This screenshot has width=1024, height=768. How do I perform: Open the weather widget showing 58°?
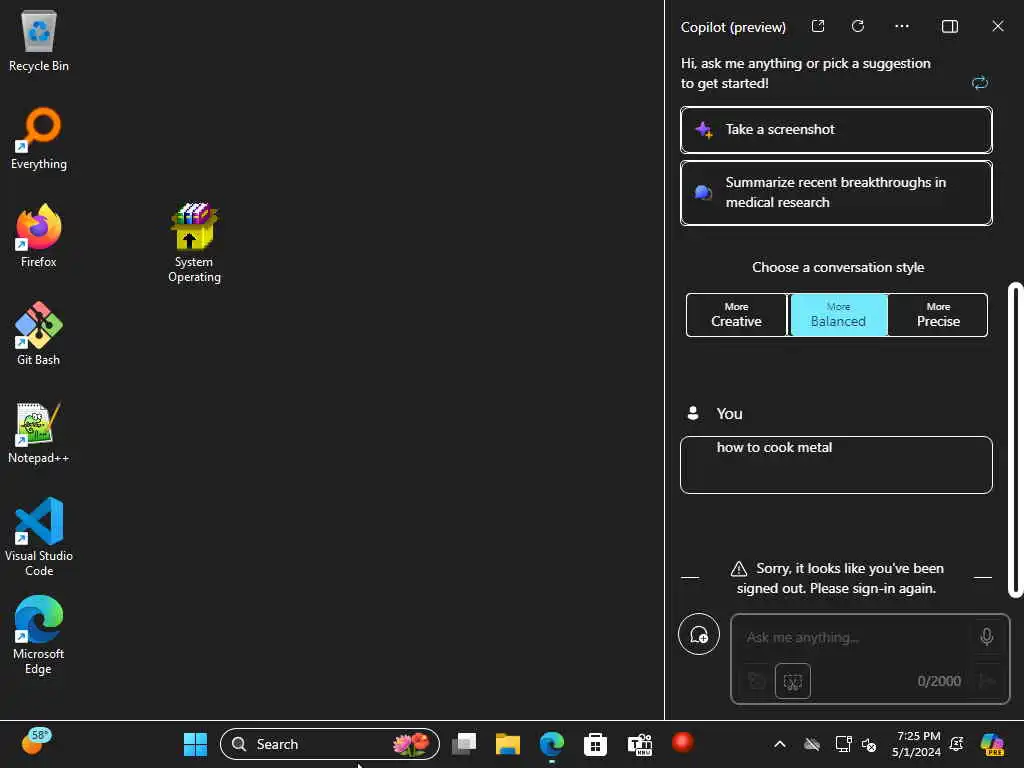point(36,742)
